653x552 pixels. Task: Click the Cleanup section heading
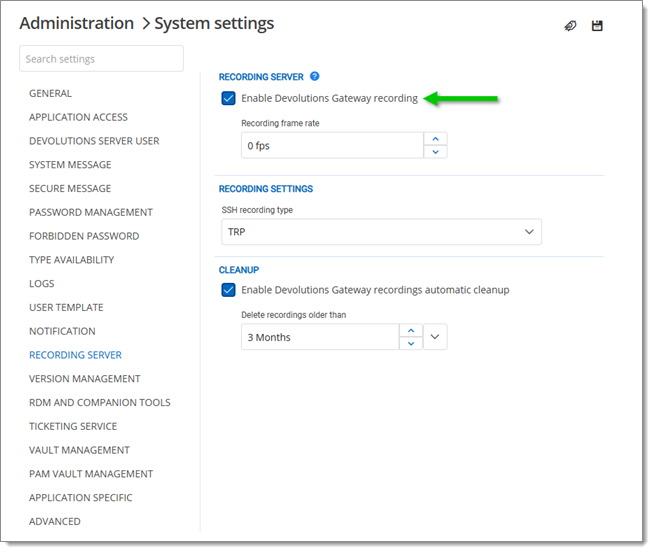point(239,270)
